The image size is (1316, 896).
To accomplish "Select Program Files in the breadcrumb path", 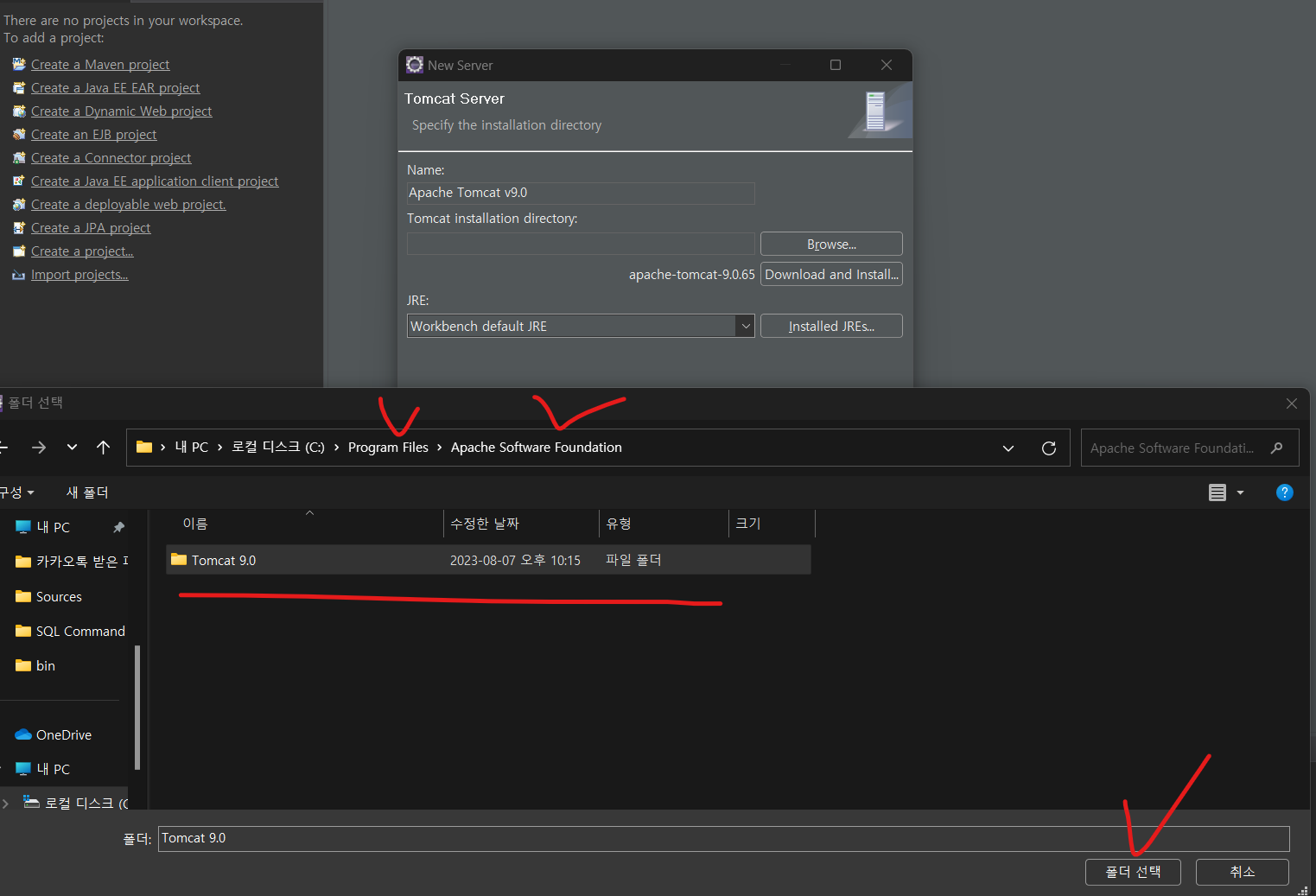I will pos(388,447).
